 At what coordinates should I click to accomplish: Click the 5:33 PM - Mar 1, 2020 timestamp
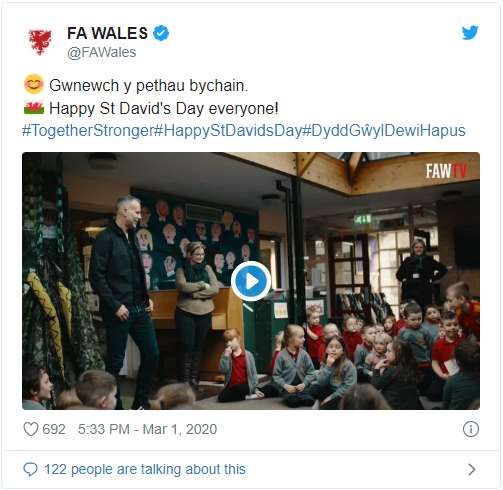(147, 429)
